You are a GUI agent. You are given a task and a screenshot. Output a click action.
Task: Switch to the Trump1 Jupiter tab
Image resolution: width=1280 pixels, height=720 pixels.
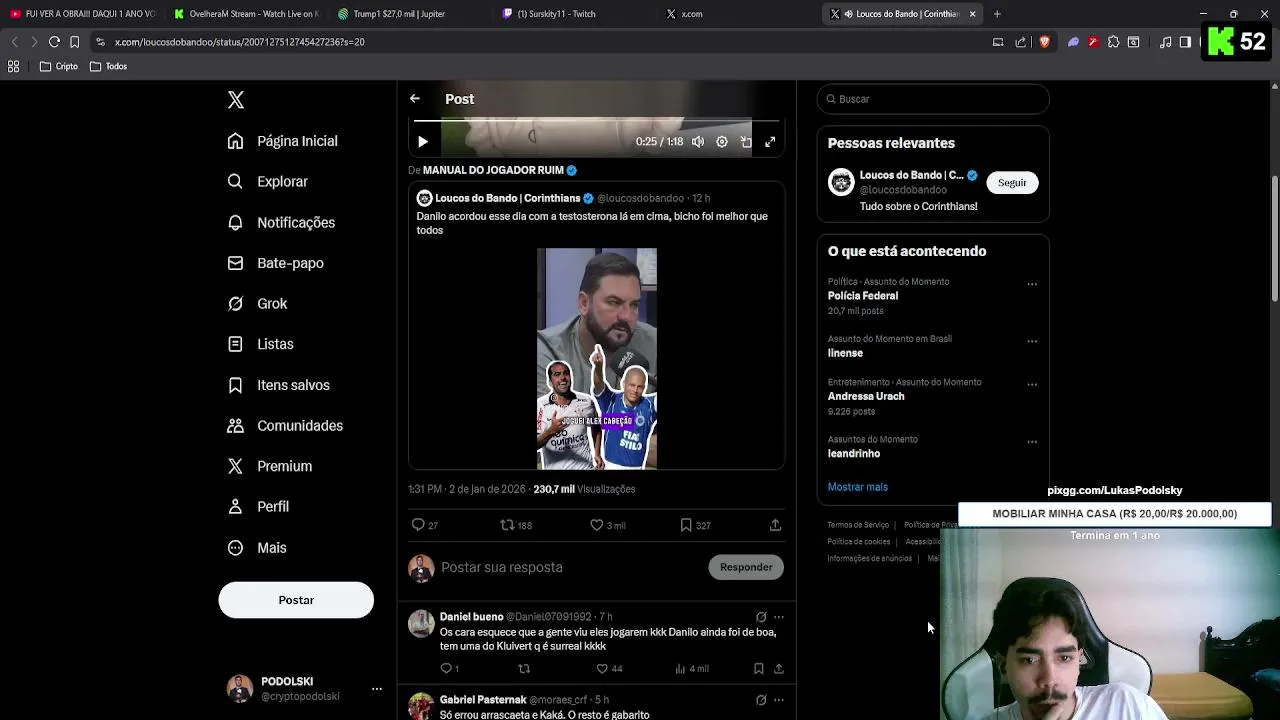pyautogui.click(x=408, y=14)
